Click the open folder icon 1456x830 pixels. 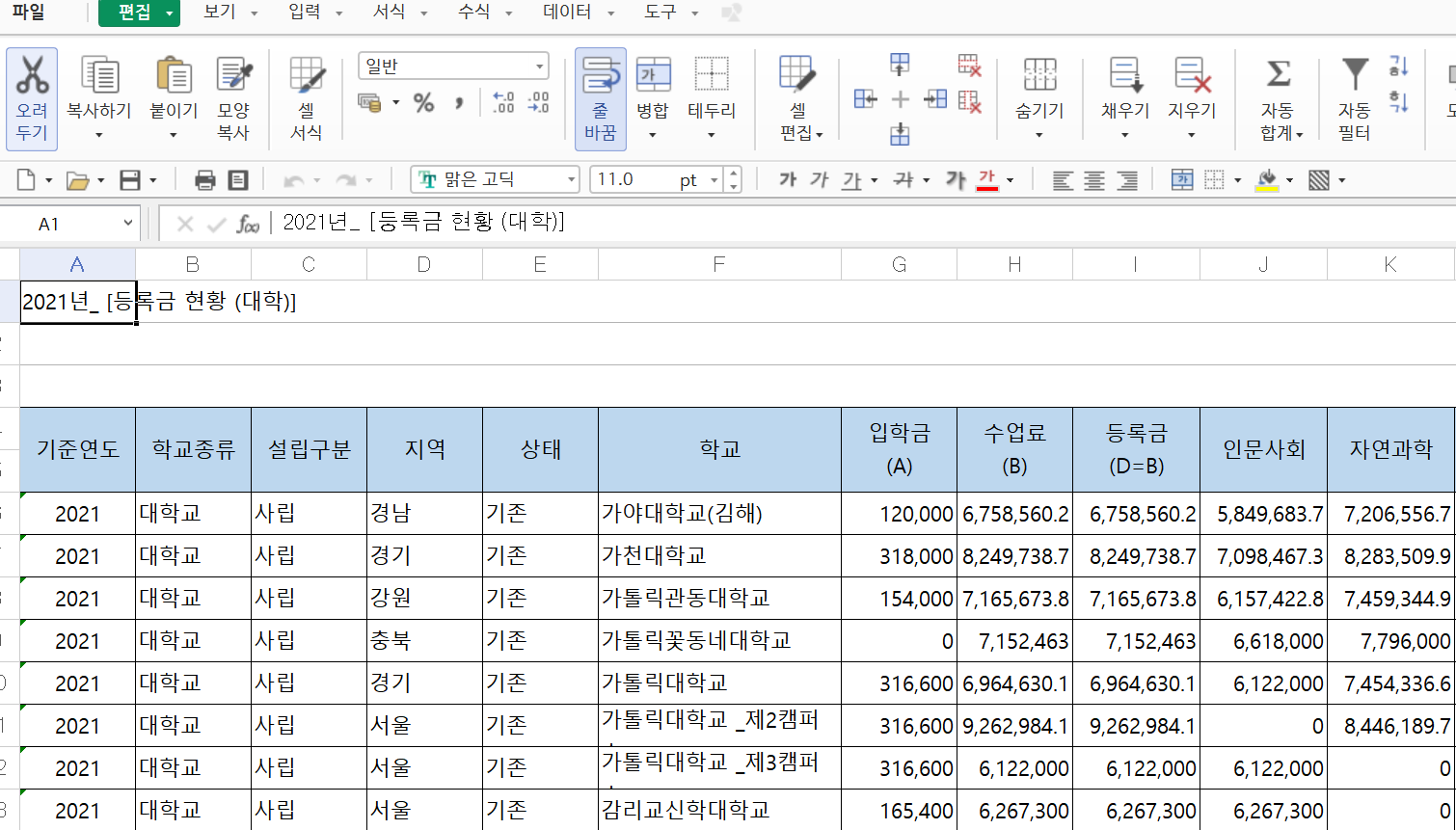point(77,180)
